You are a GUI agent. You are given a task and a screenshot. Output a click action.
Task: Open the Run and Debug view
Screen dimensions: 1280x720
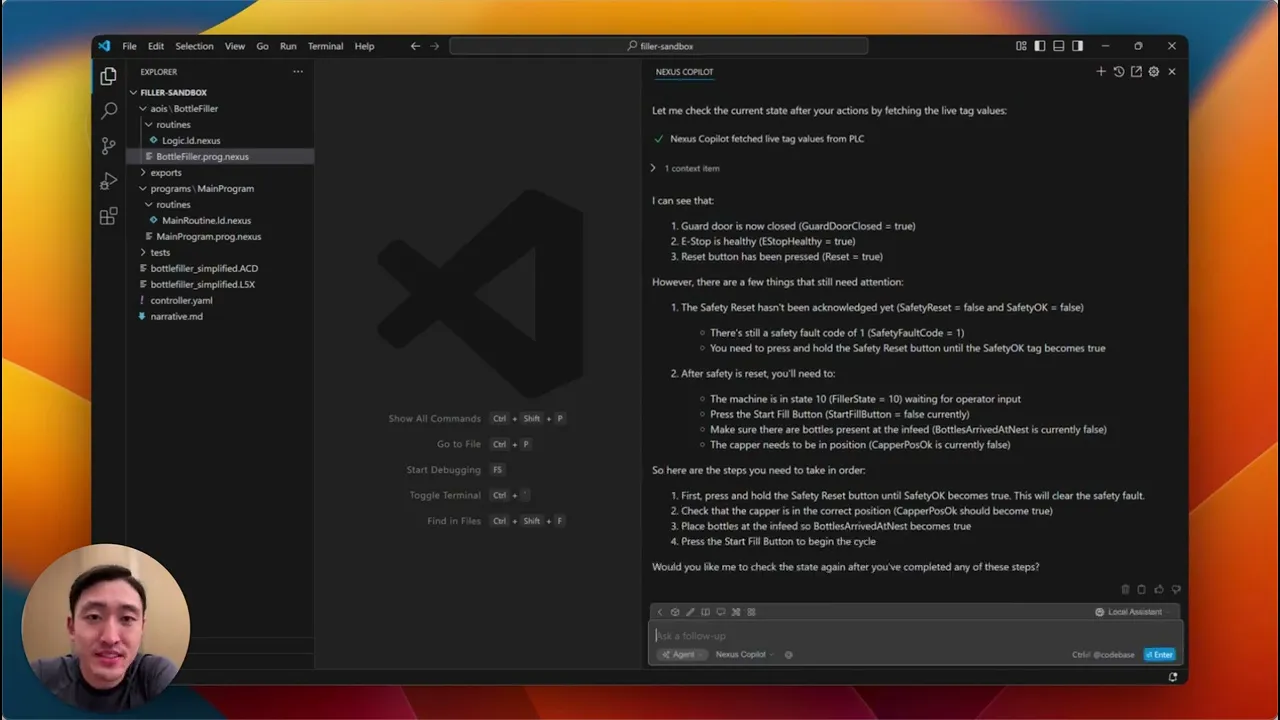point(108,181)
